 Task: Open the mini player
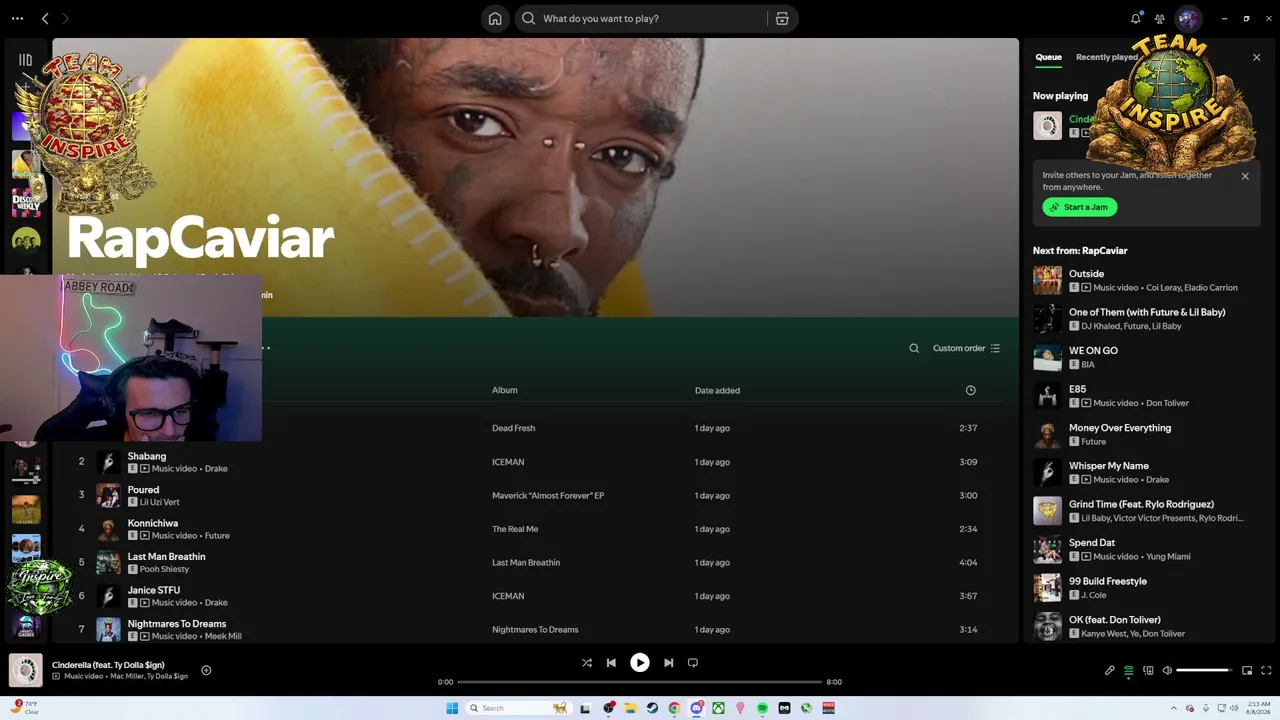click(1247, 670)
